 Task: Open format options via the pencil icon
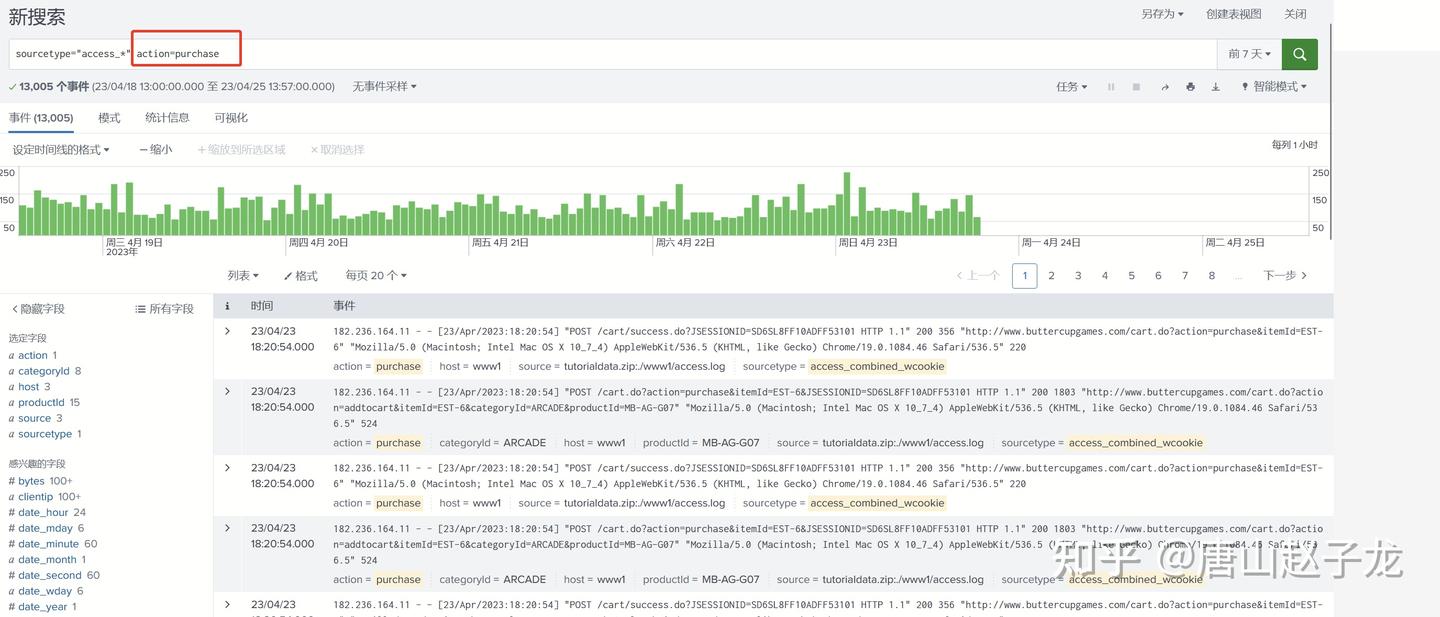[296, 275]
